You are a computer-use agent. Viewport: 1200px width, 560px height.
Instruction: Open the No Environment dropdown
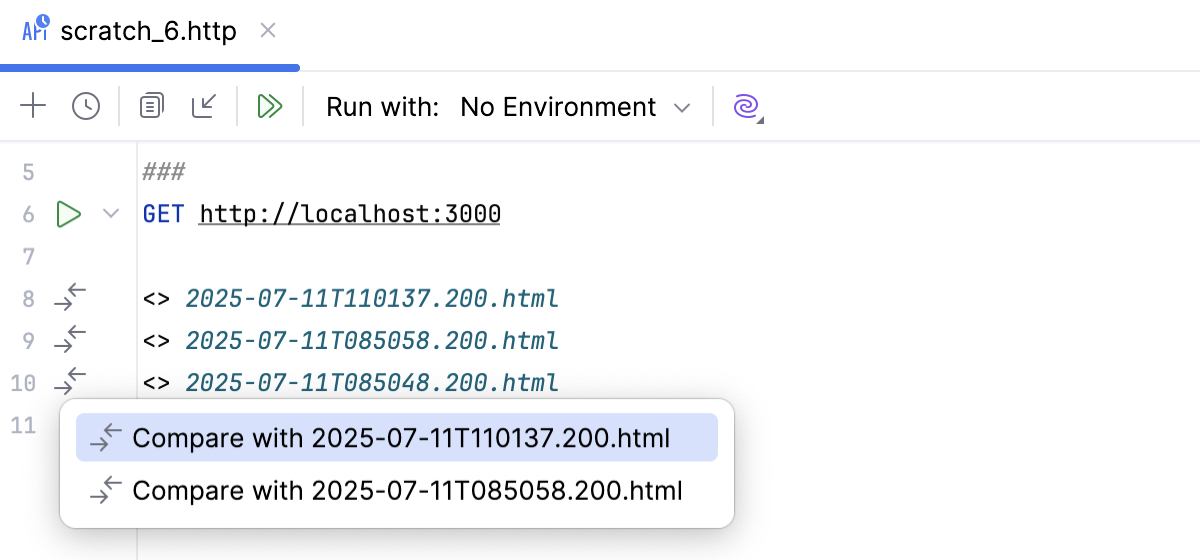[575, 107]
